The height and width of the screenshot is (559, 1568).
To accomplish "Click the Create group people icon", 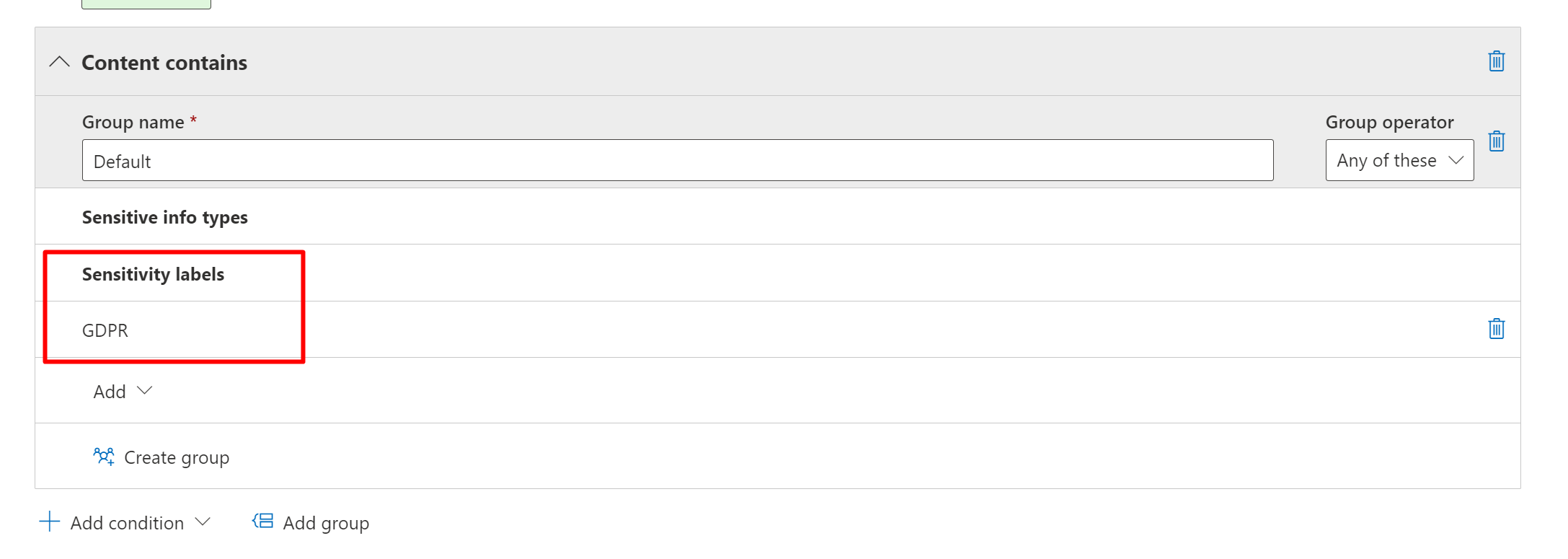I will point(104,457).
